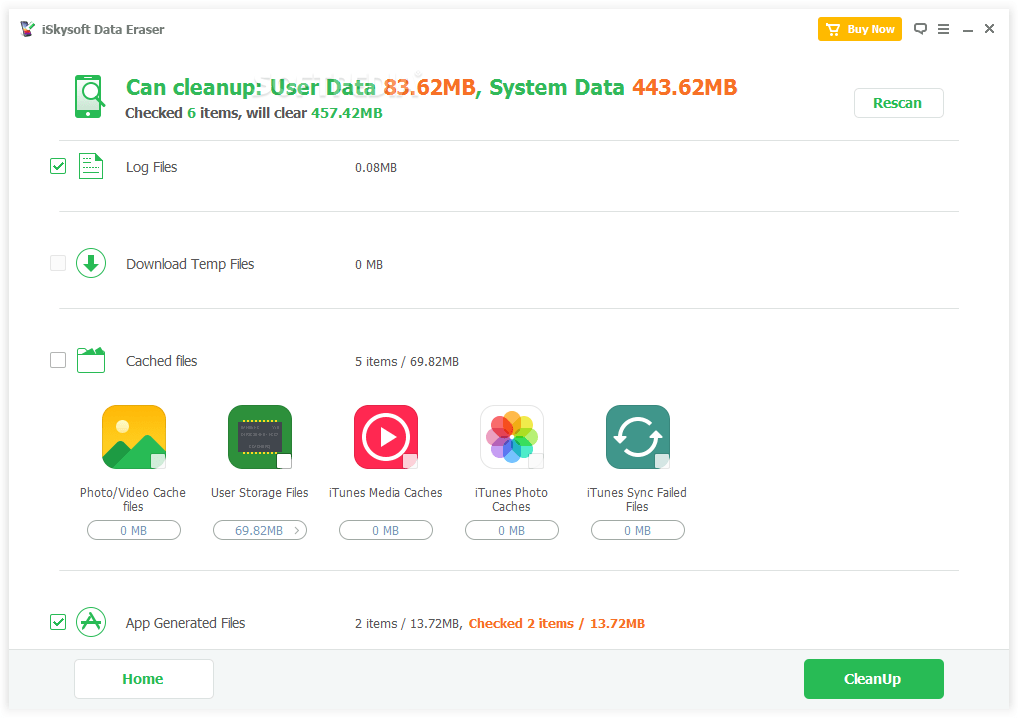
Task: Click the Cached files folder icon
Action: coord(91,360)
